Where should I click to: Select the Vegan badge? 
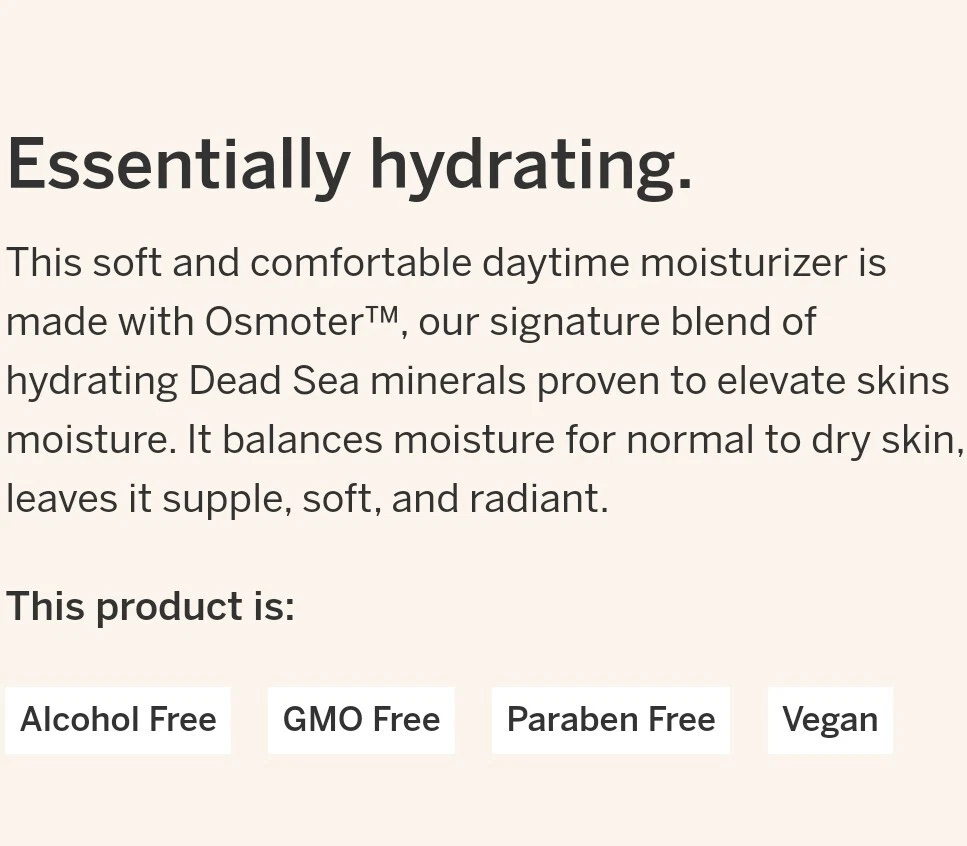(829, 720)
